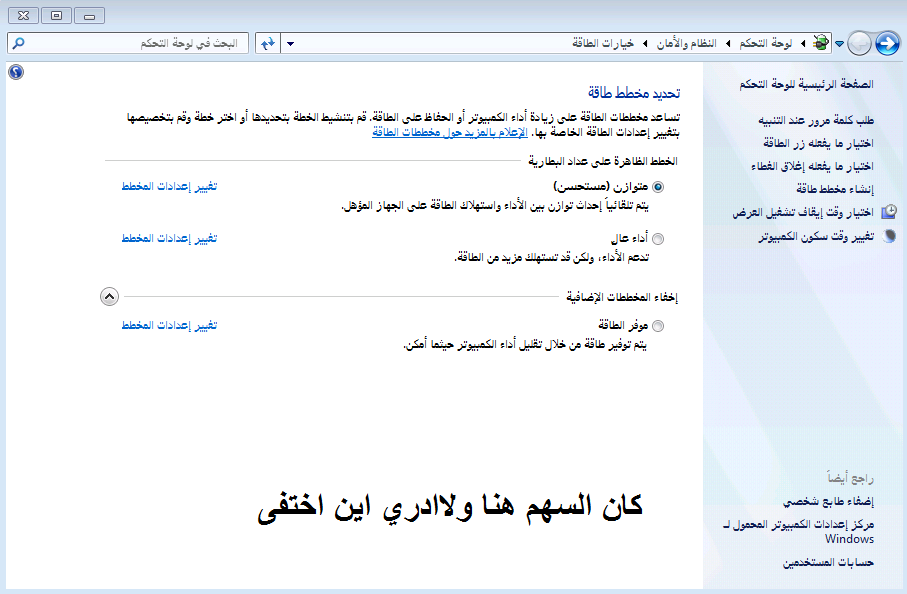Click "تغيير إعدادات المخطط" for the "موفر الطاقة" plan
This screenshot has height=594, width=907.
169,326
